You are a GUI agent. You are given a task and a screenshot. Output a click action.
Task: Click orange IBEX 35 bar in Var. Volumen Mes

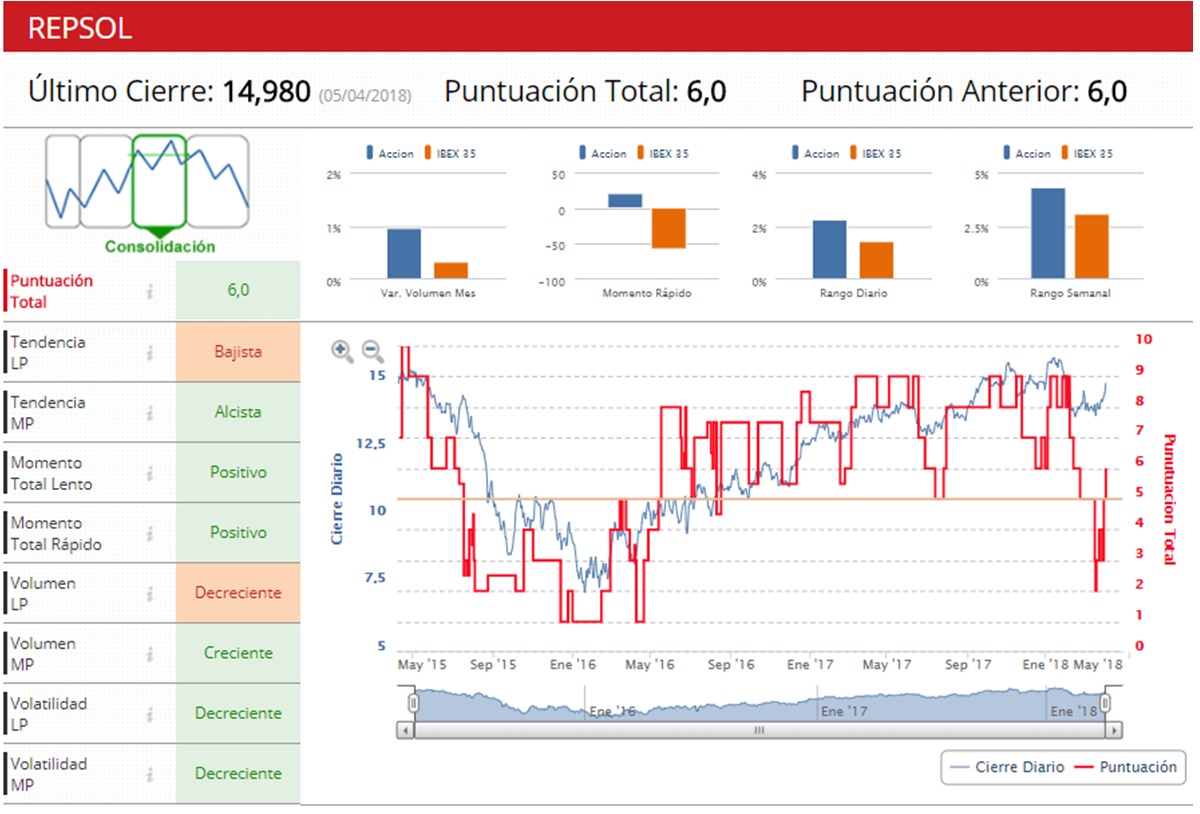451,271
